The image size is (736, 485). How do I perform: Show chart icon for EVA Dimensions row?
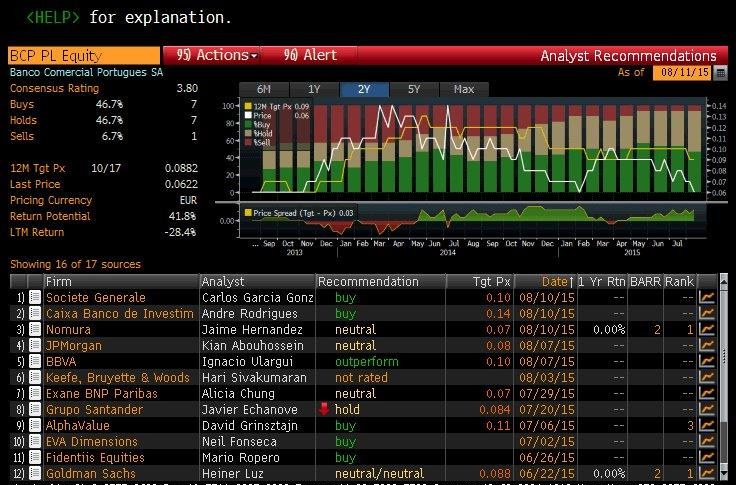707,441
